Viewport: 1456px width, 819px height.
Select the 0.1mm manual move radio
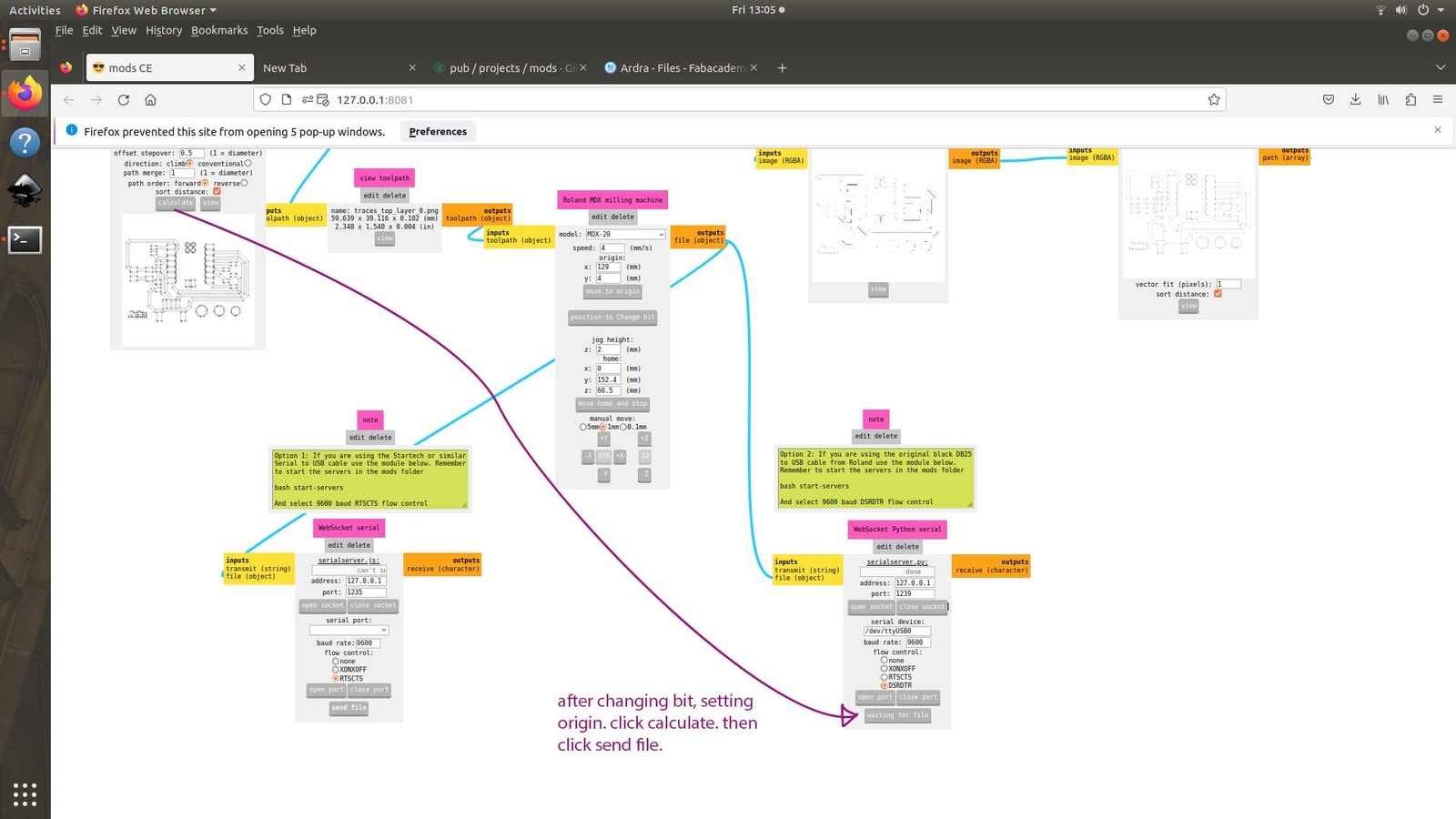(625, 427)
